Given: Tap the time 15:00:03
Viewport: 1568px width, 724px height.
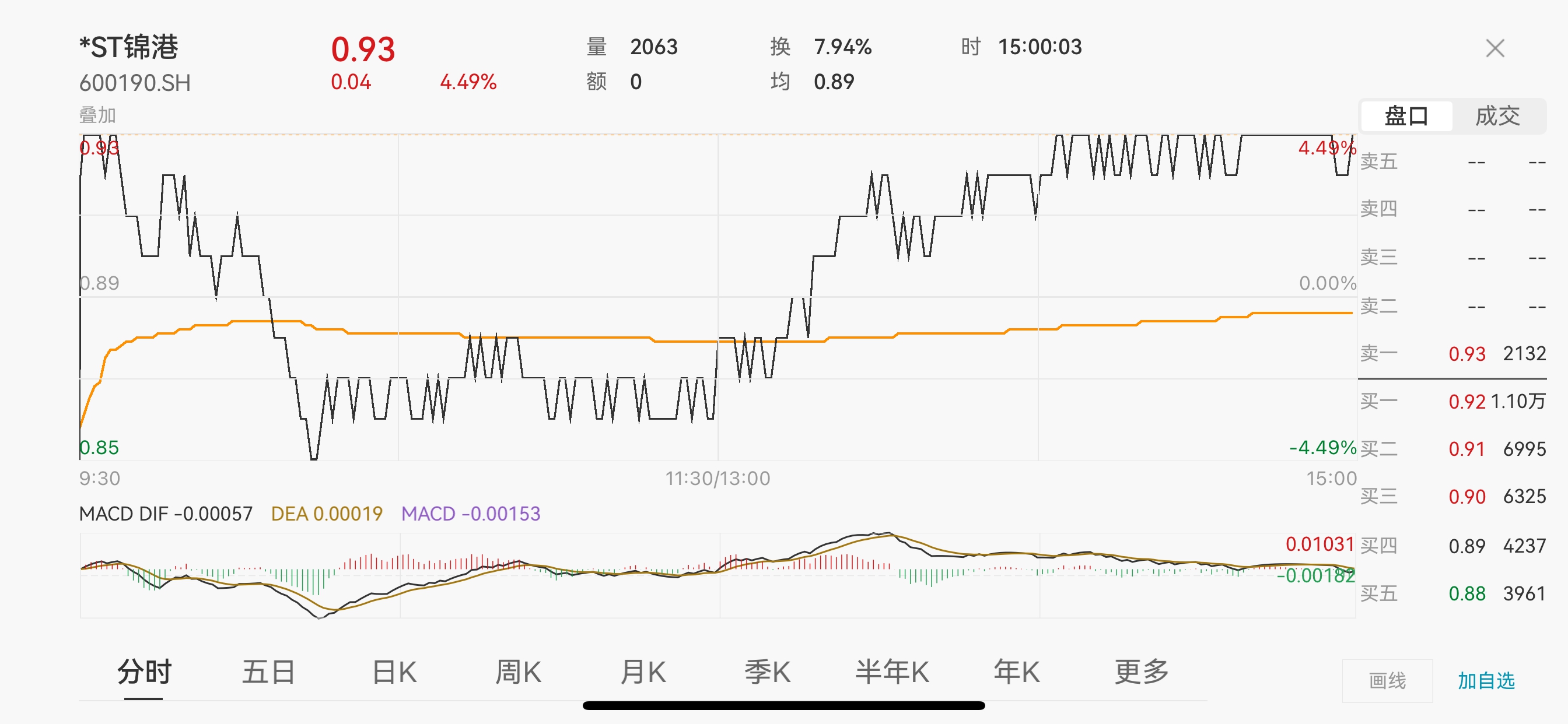Looking at the screenshot, I should click(1039, 47).
